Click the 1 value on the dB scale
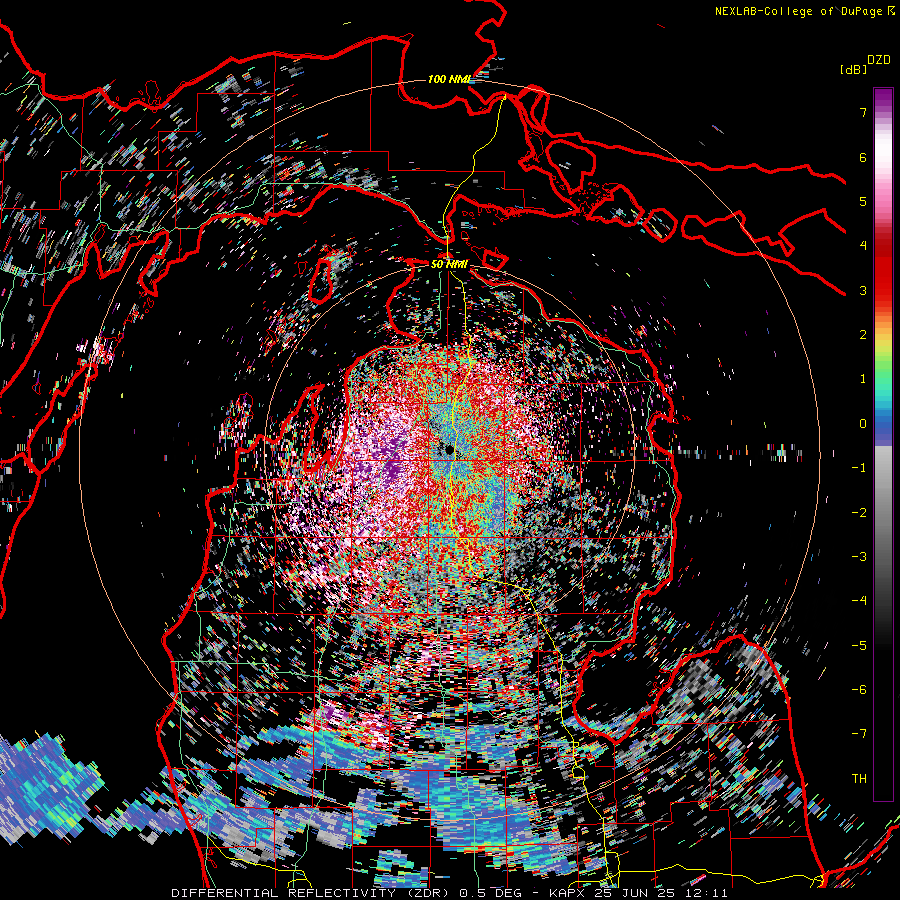 pos(863,378)
